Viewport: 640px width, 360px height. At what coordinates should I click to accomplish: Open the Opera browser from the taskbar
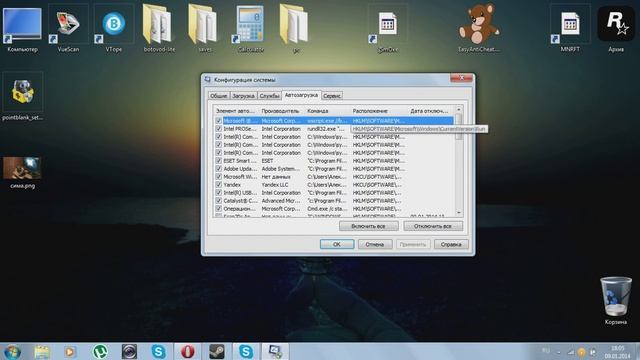(x=187, y=351)
